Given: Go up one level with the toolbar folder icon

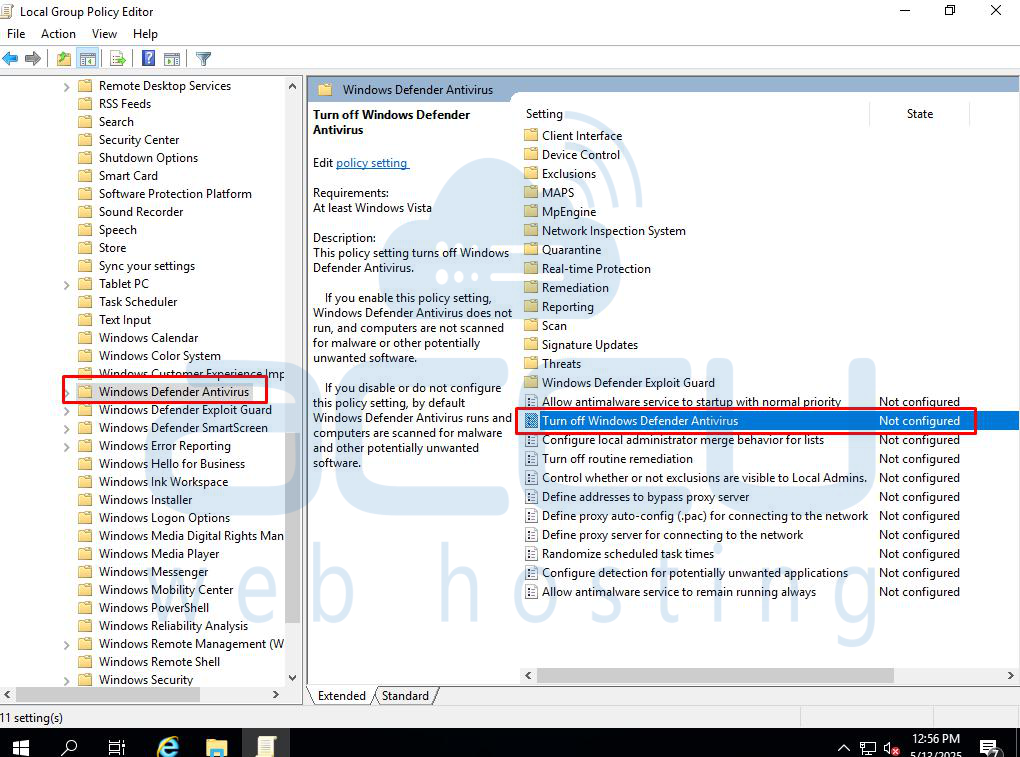Looking at the screenshot, I should [x=63, y=59].
